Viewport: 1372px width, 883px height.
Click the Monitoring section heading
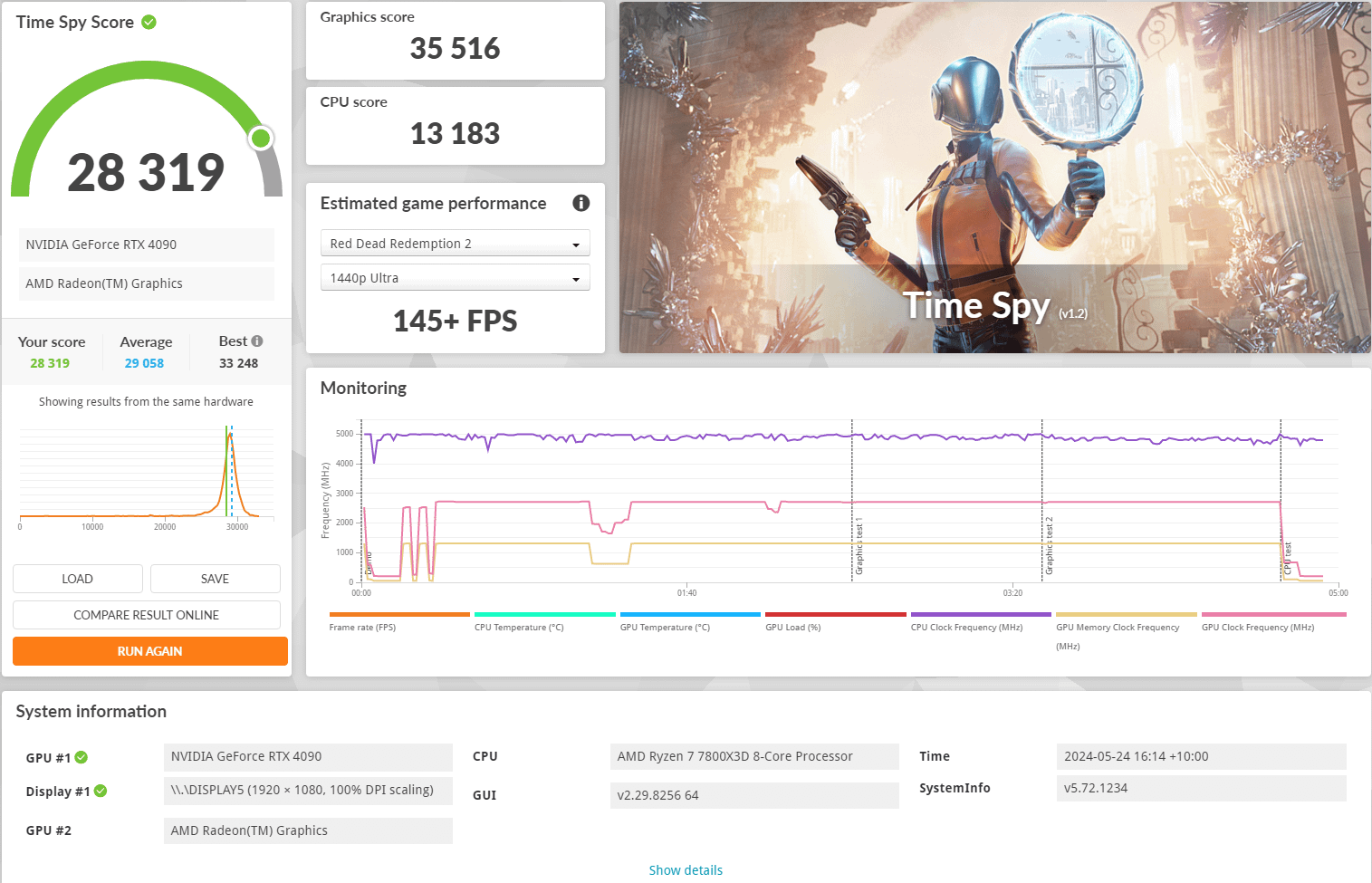(x=363, y=388)
